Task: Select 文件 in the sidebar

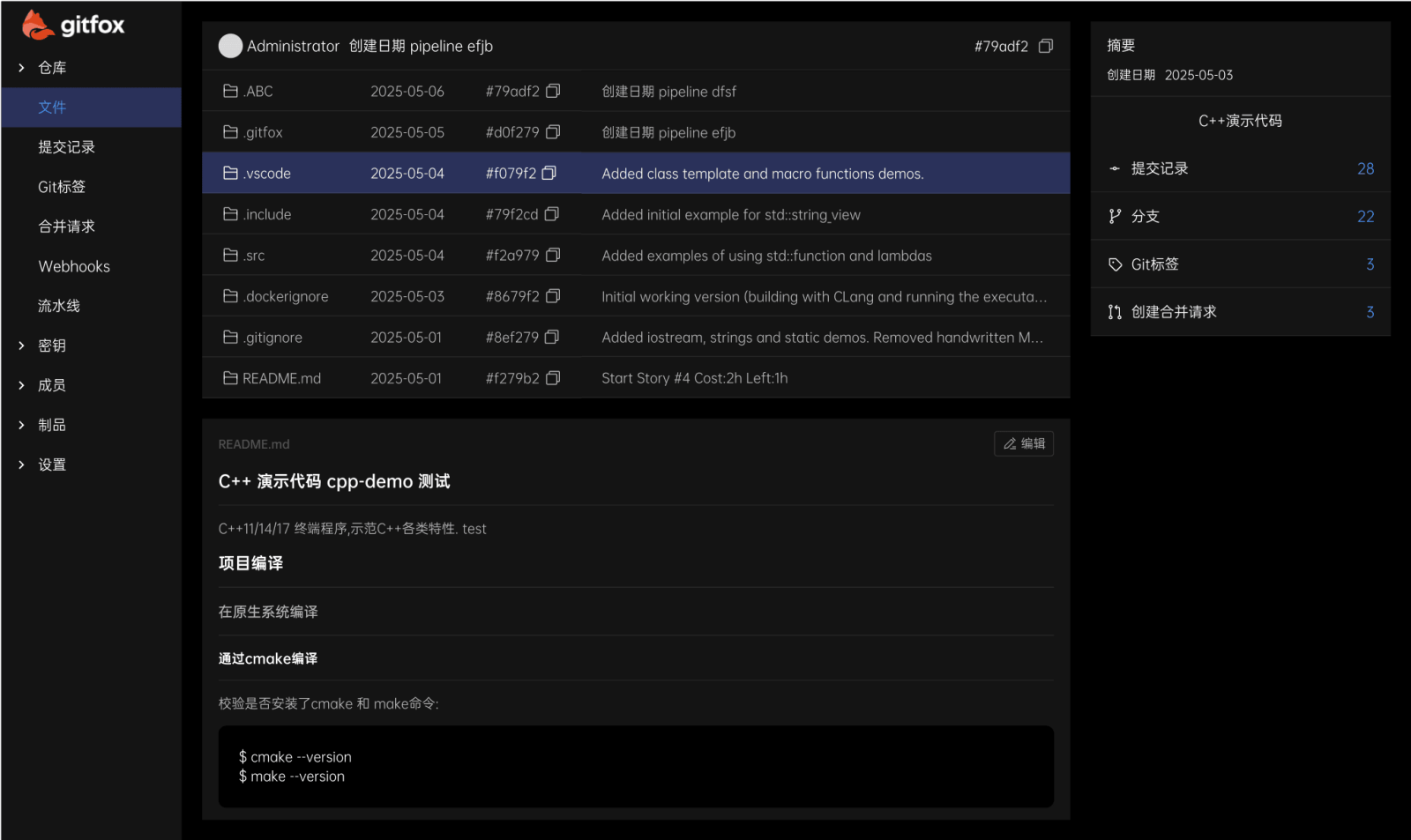Action: pyautogui.click(x=91, y=108)
